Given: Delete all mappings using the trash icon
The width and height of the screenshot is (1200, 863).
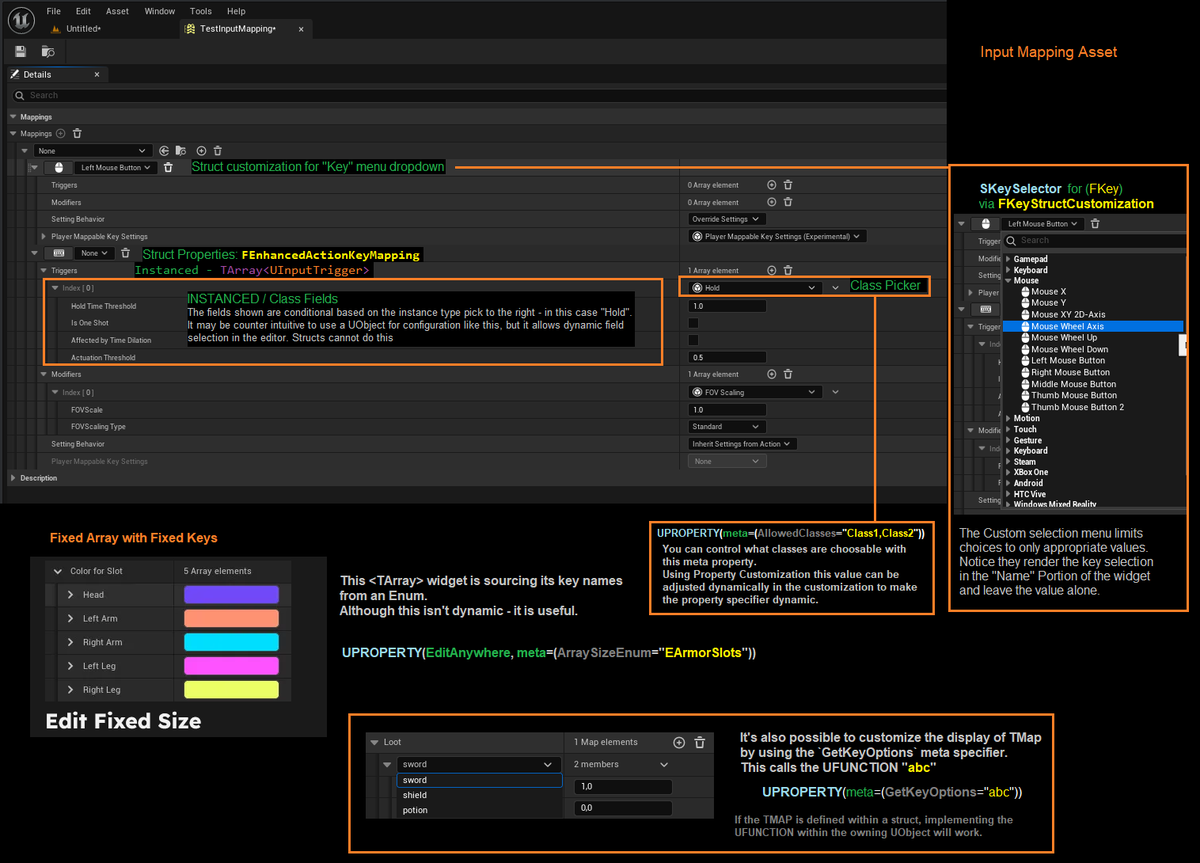Looking at the screenshot, I should coord(77,134).
